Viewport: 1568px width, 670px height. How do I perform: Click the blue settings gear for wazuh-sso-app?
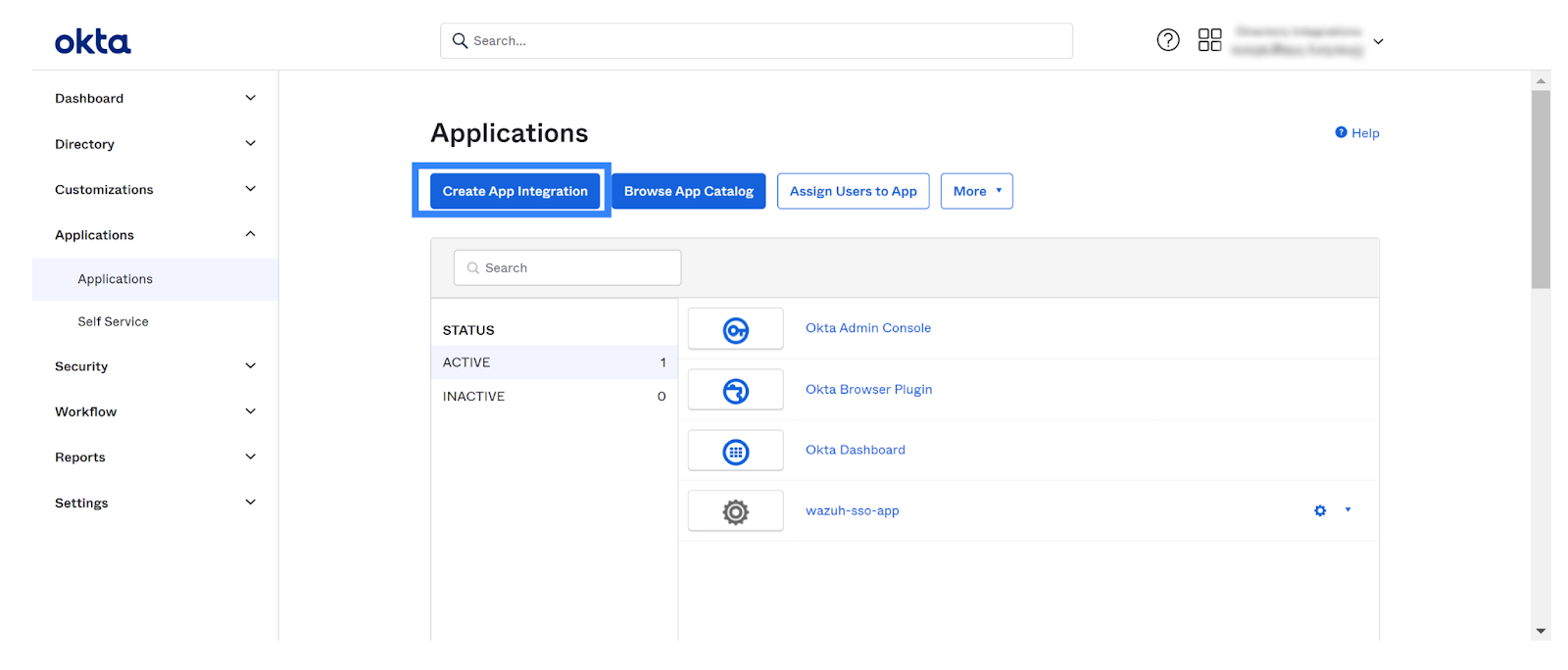[1320, 510]
